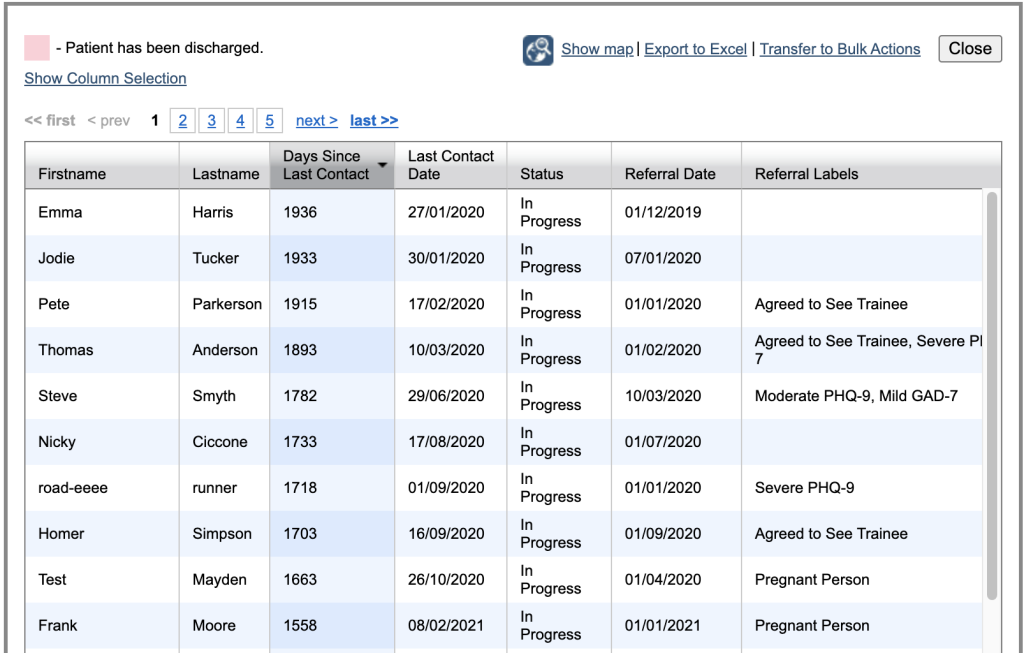Click the pink discharged patient color swatch

tap(37, 48)
